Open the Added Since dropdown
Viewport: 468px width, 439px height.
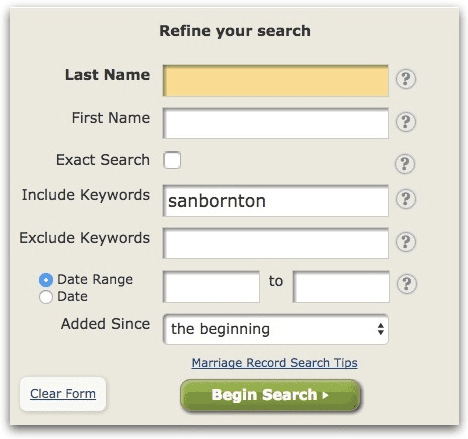[x=275, y=329]
